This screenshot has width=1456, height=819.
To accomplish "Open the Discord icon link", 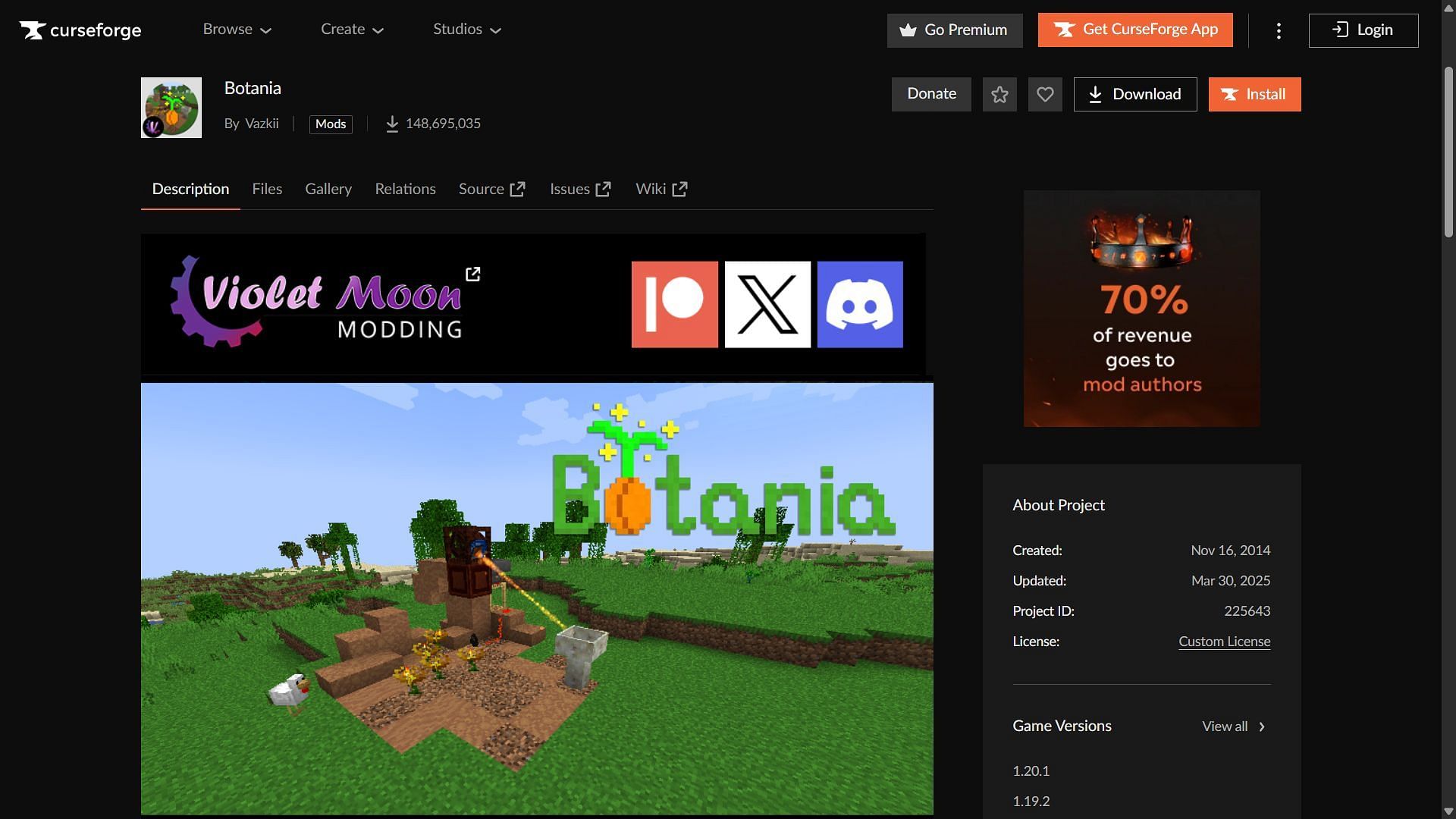I will [x=860, y=304].
